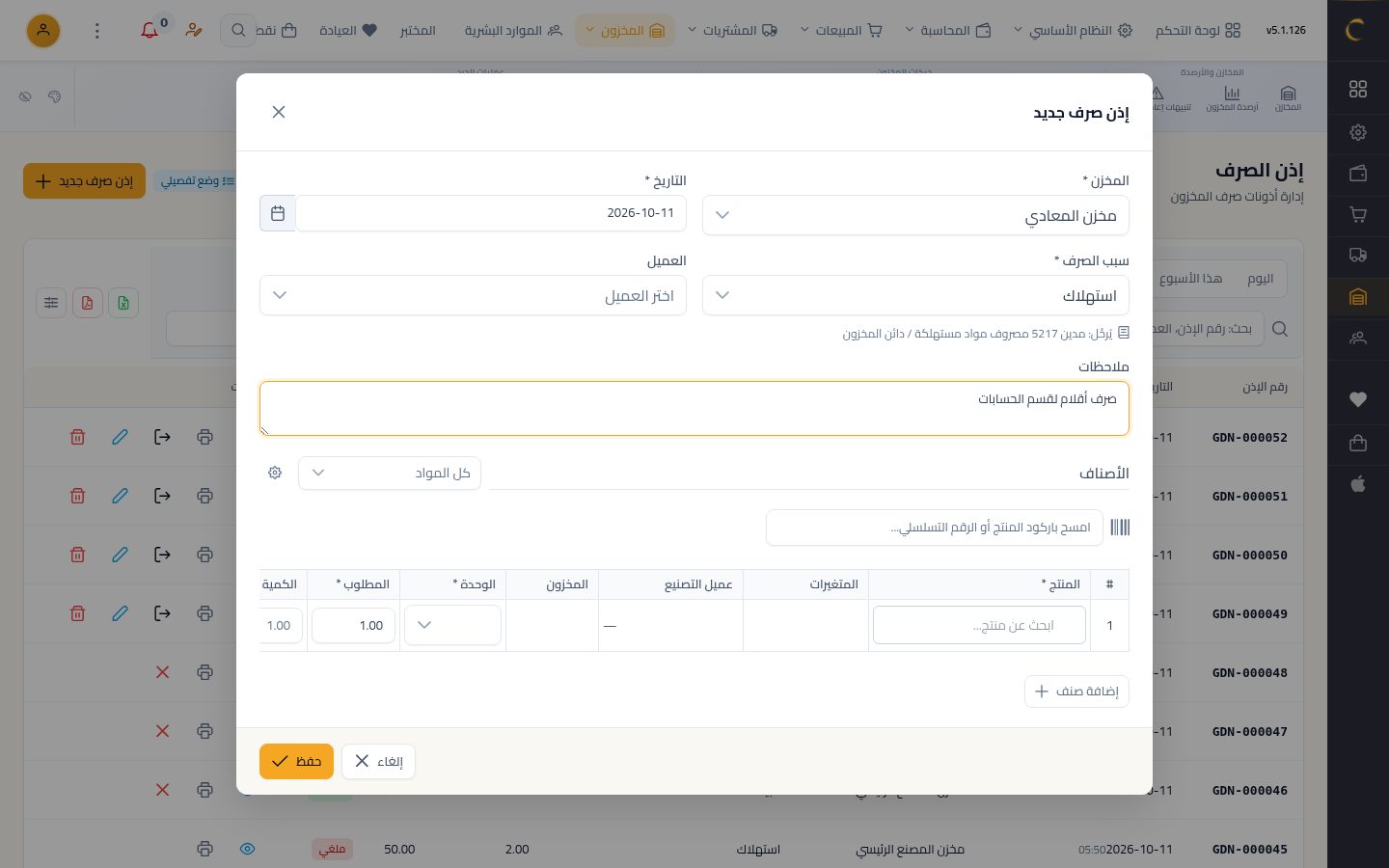Open notifications bell in top bar
Viewport: 1389px width, 868px height.
pyautogui.click(x=150, y=30)
